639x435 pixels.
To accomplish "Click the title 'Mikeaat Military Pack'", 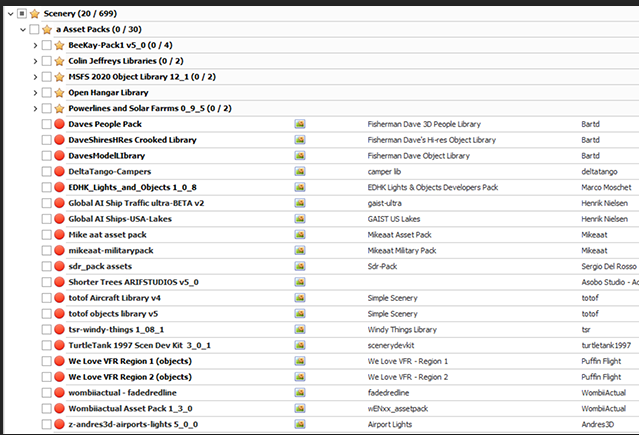I will click(x=402, y=251).
